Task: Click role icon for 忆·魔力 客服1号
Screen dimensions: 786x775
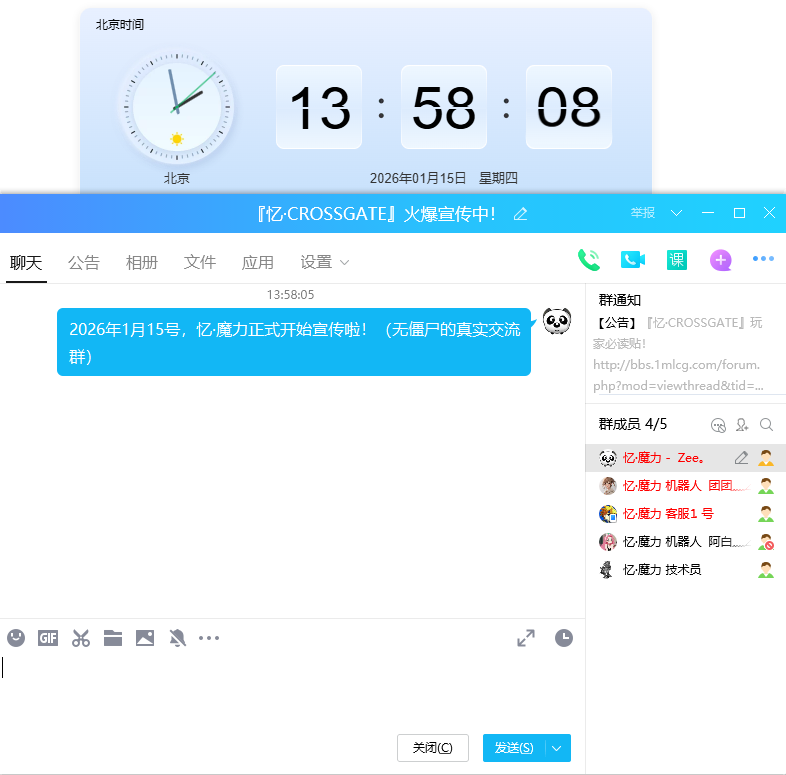Action: (765, 514)
